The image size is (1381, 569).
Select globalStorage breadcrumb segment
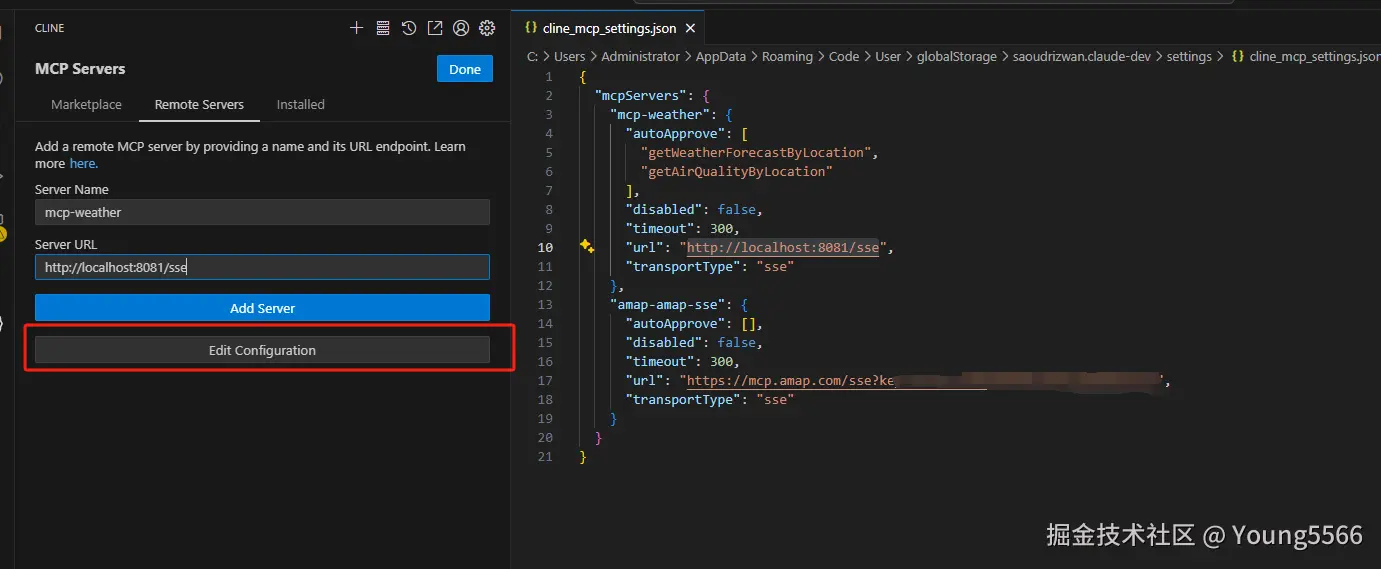pos(957,56)
